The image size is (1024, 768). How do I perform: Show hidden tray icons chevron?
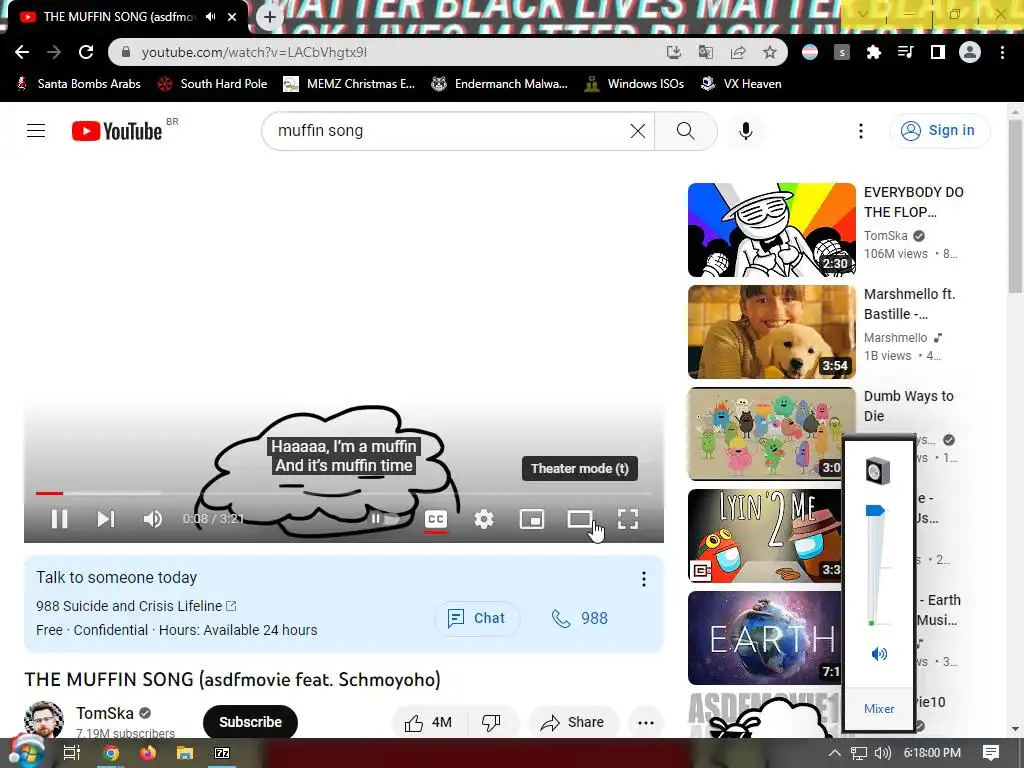[x=835, y=753]
